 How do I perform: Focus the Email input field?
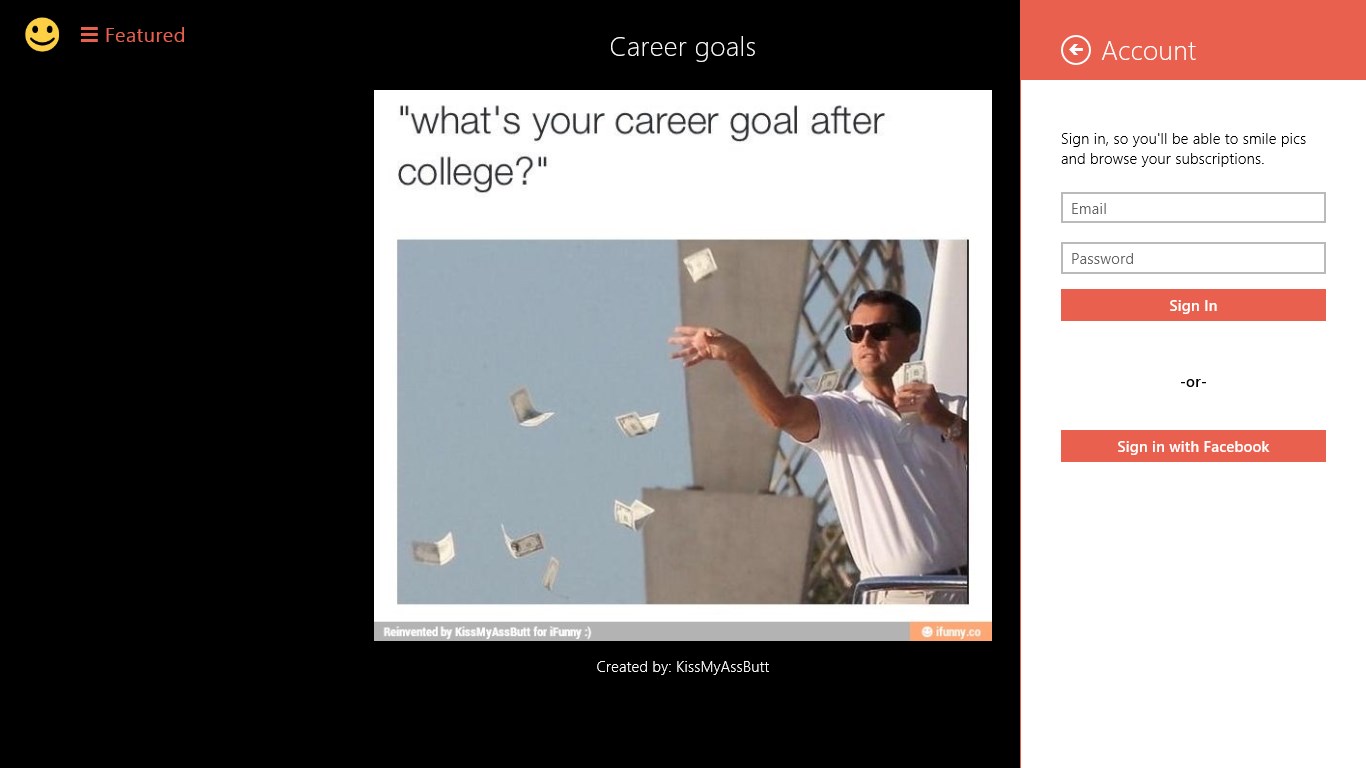coord(1193,208)
